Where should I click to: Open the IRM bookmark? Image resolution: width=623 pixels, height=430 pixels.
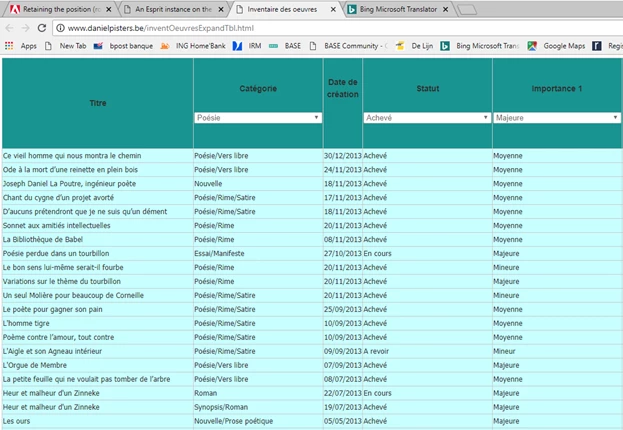[247, 46]
